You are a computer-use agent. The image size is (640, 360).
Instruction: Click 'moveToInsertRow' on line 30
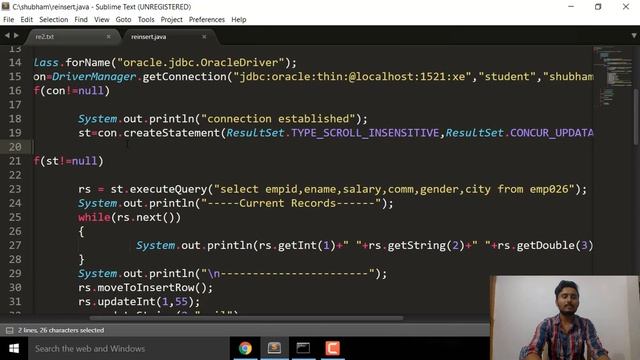pos(146,288)
